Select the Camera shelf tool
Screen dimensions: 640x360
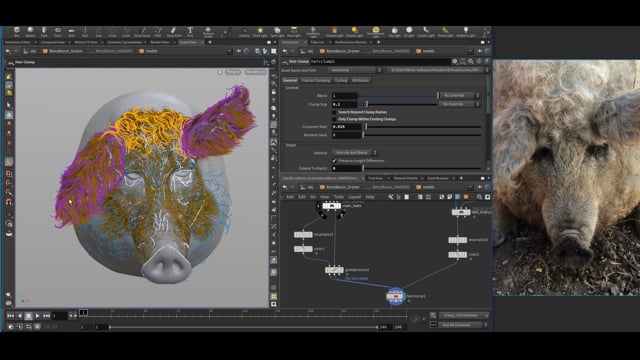tap(244, 32)
